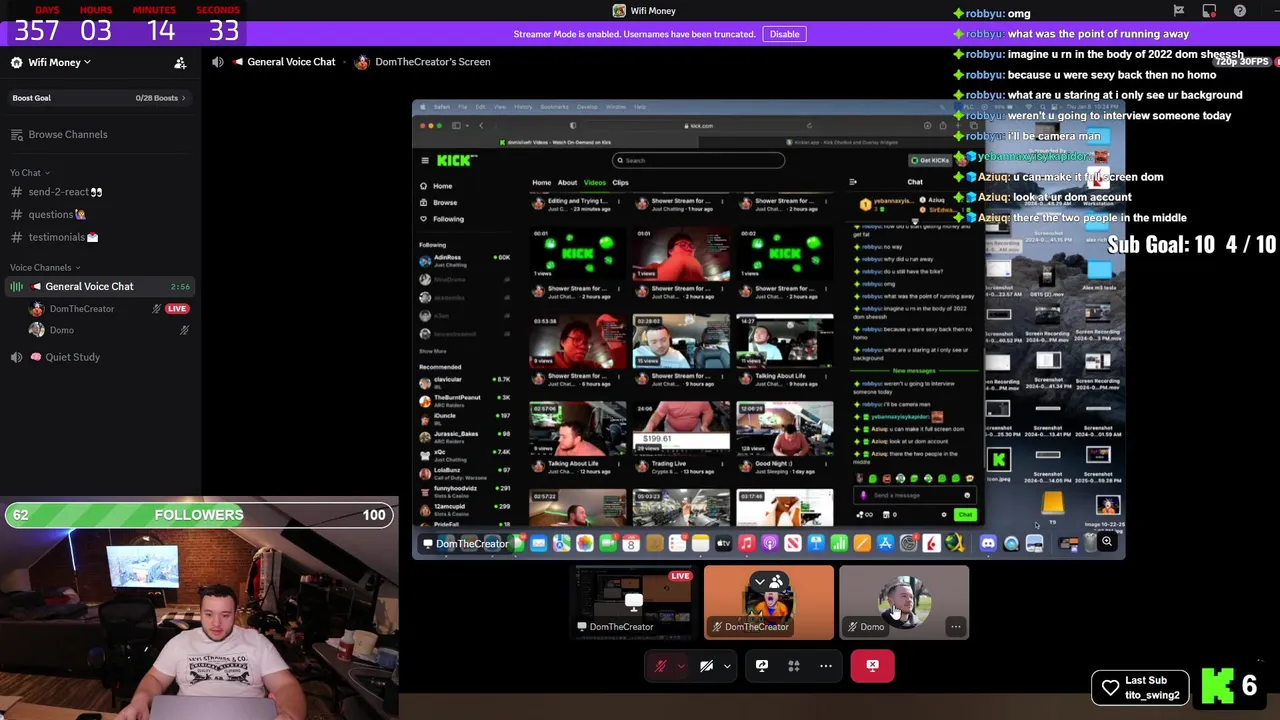Viewport: 1280px width, 720px height.
Task: Open System Settings in the streamed dock
Action: [908, 543]
